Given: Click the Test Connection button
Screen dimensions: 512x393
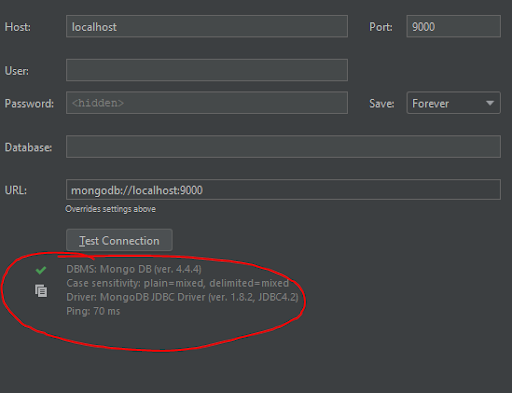Looking at the screenshot, I should click(119, 240).
